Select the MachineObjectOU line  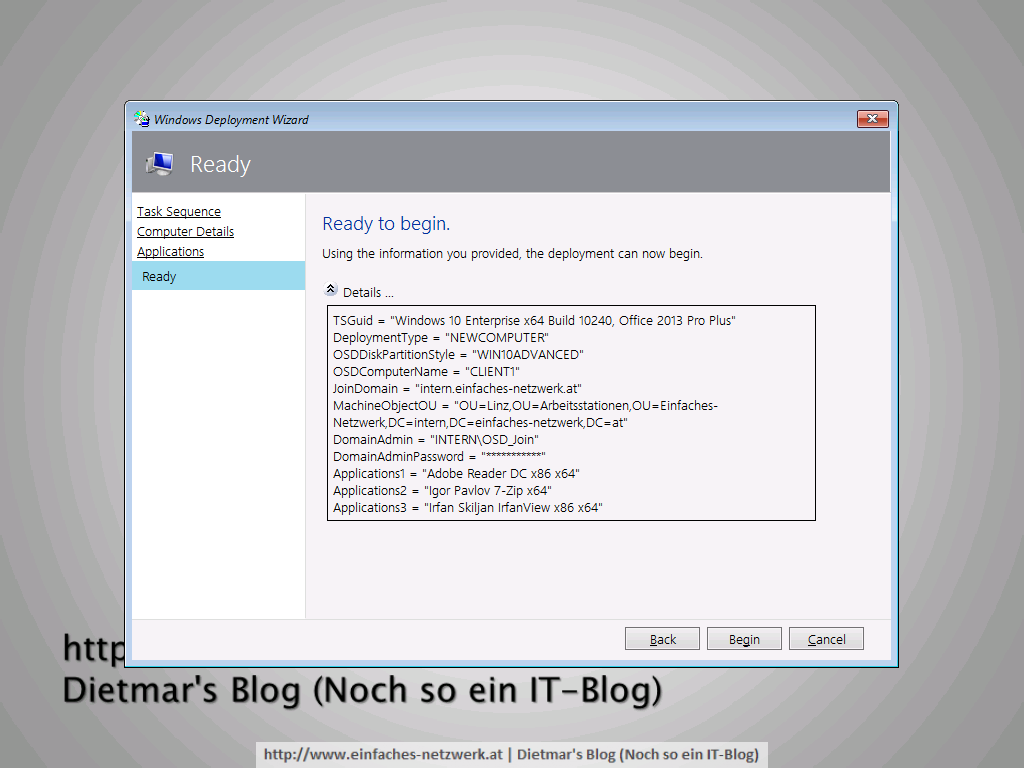click(526, 414)
